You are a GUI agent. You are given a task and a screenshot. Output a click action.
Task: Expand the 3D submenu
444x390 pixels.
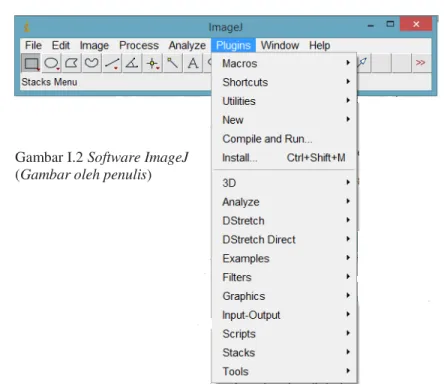click(285, 183)
